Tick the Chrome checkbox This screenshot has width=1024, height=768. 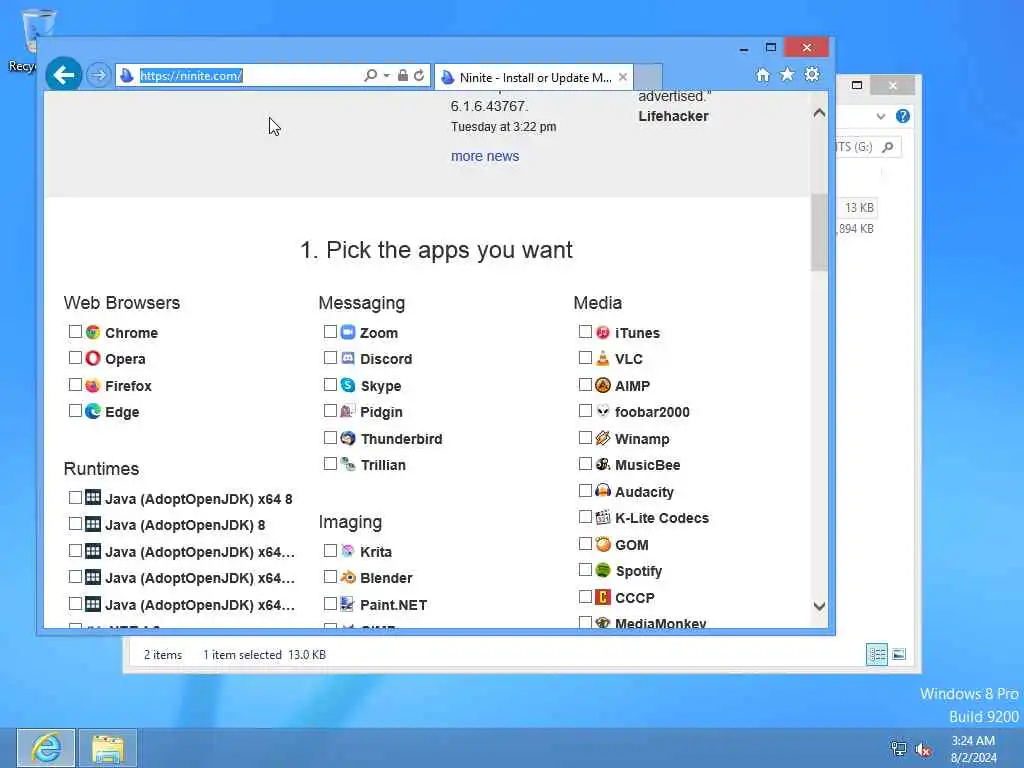click(x=75, y=332)
